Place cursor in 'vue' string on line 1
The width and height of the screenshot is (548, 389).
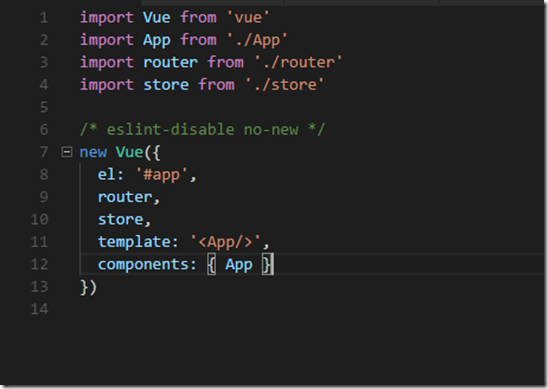pyautogui.click(x=248, y=17)
